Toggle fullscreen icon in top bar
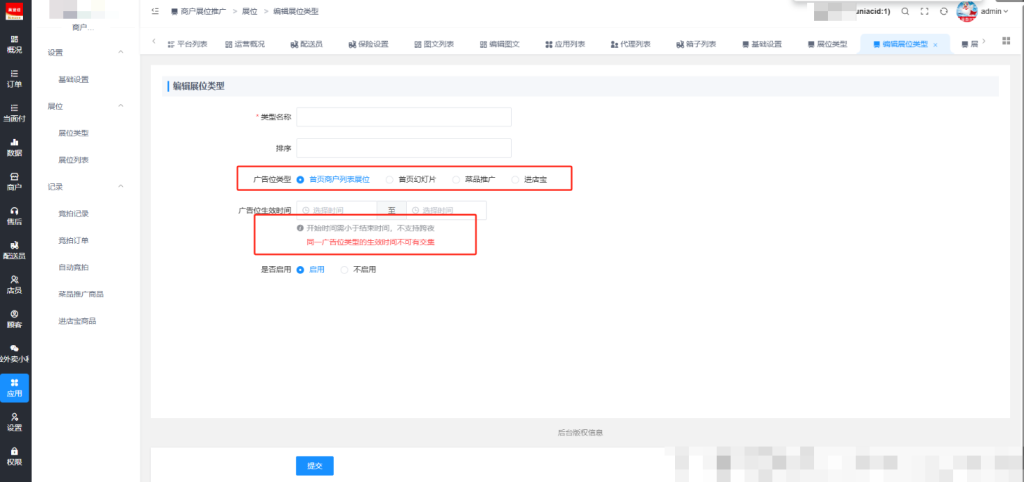The width and height of the screenshot is (1024, 482). click(924, 11)
